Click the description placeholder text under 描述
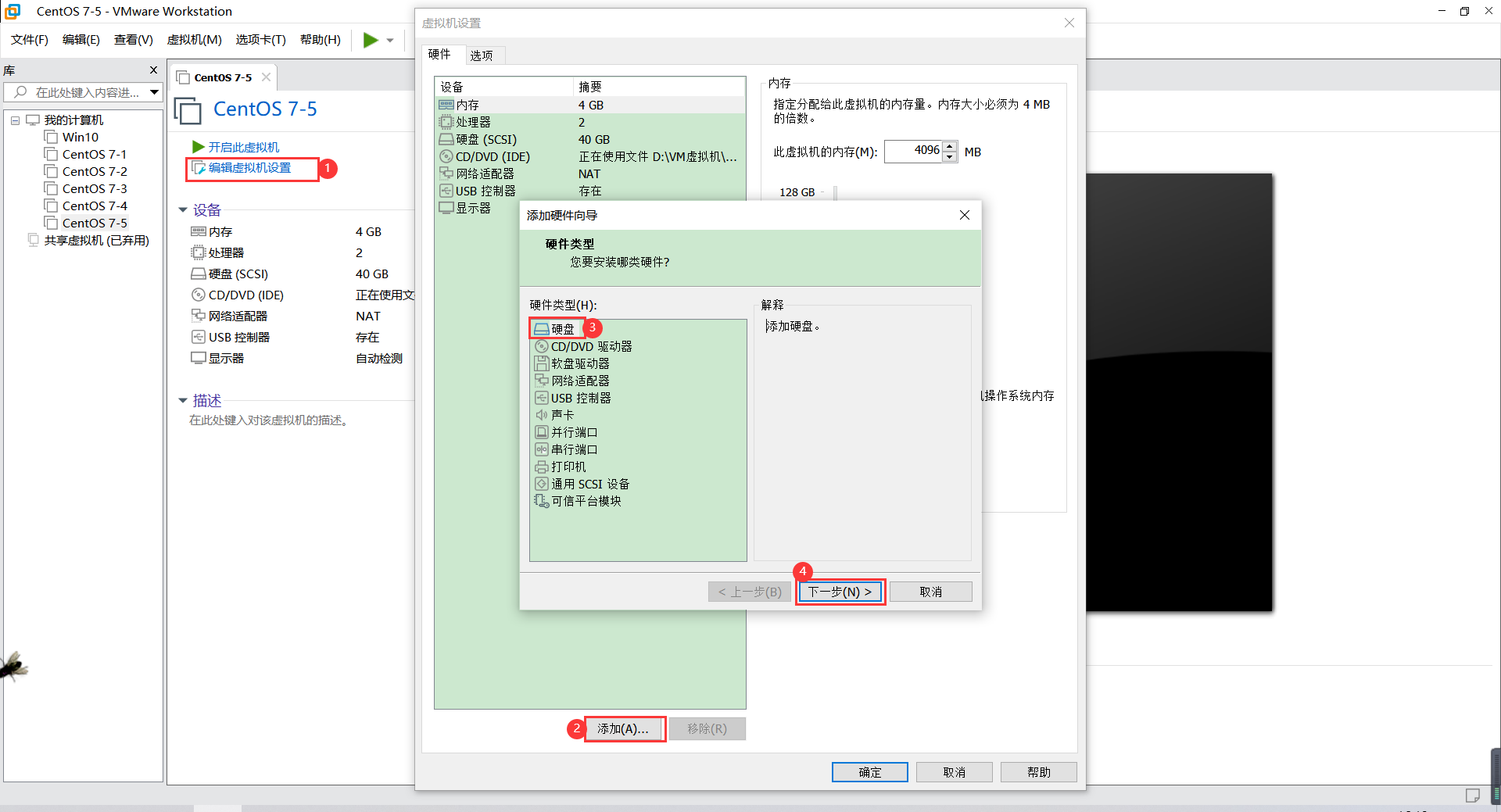The width and height of the screenshot is (1501, 812). pyautogui.click(x=270, y=420)
